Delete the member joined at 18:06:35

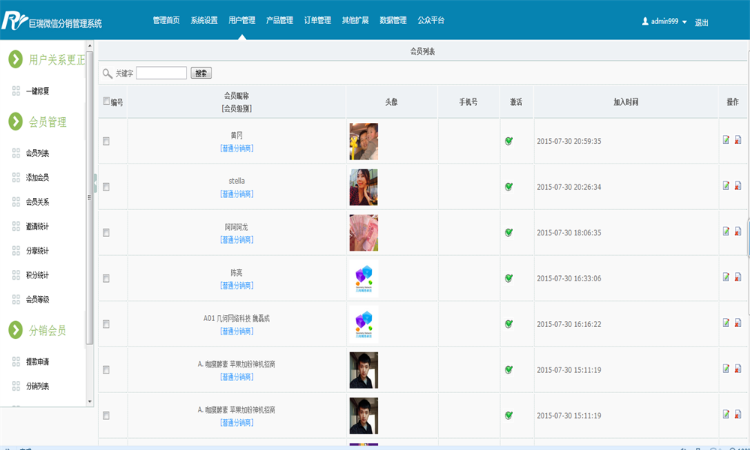pos(738,231)
